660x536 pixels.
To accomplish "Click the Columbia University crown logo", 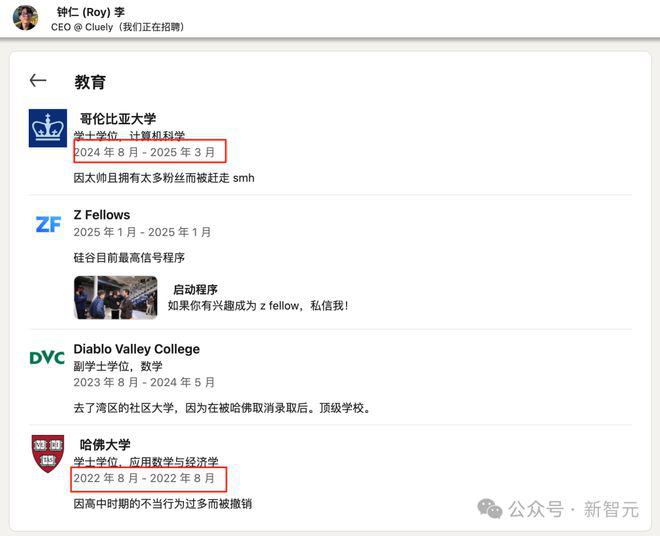I will [48, 128].
